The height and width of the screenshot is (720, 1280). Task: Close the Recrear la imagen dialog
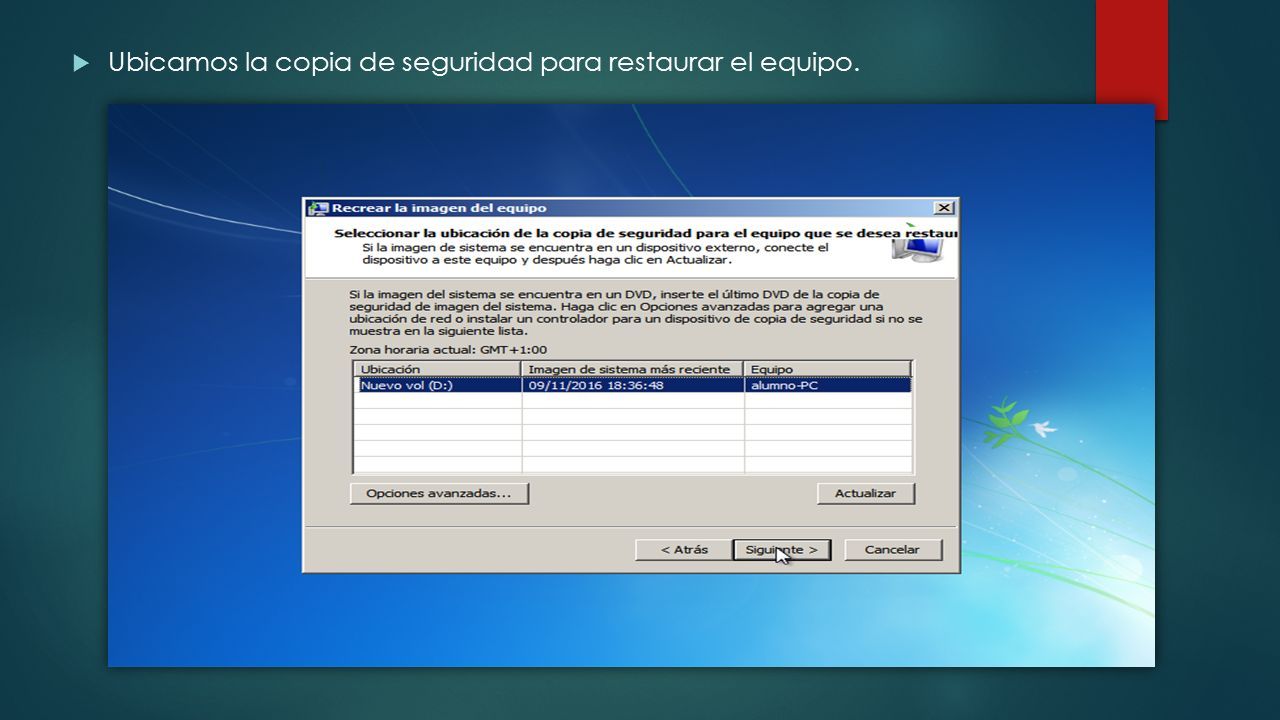943,208
